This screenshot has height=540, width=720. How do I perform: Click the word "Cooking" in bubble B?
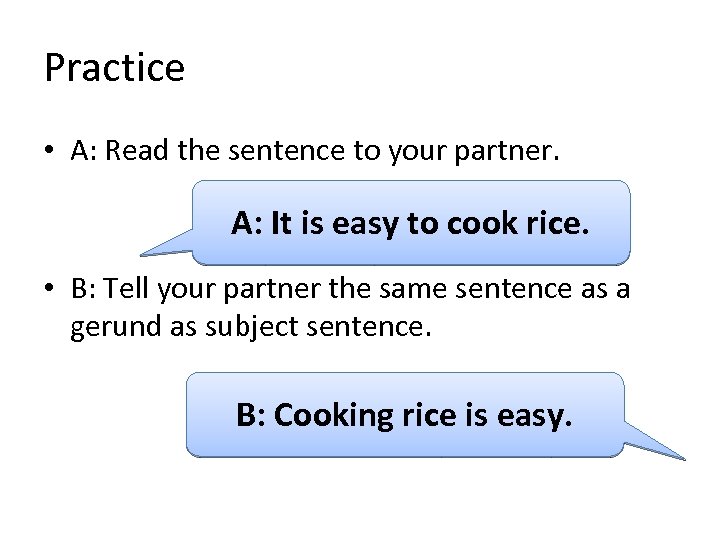coord(319,414)
